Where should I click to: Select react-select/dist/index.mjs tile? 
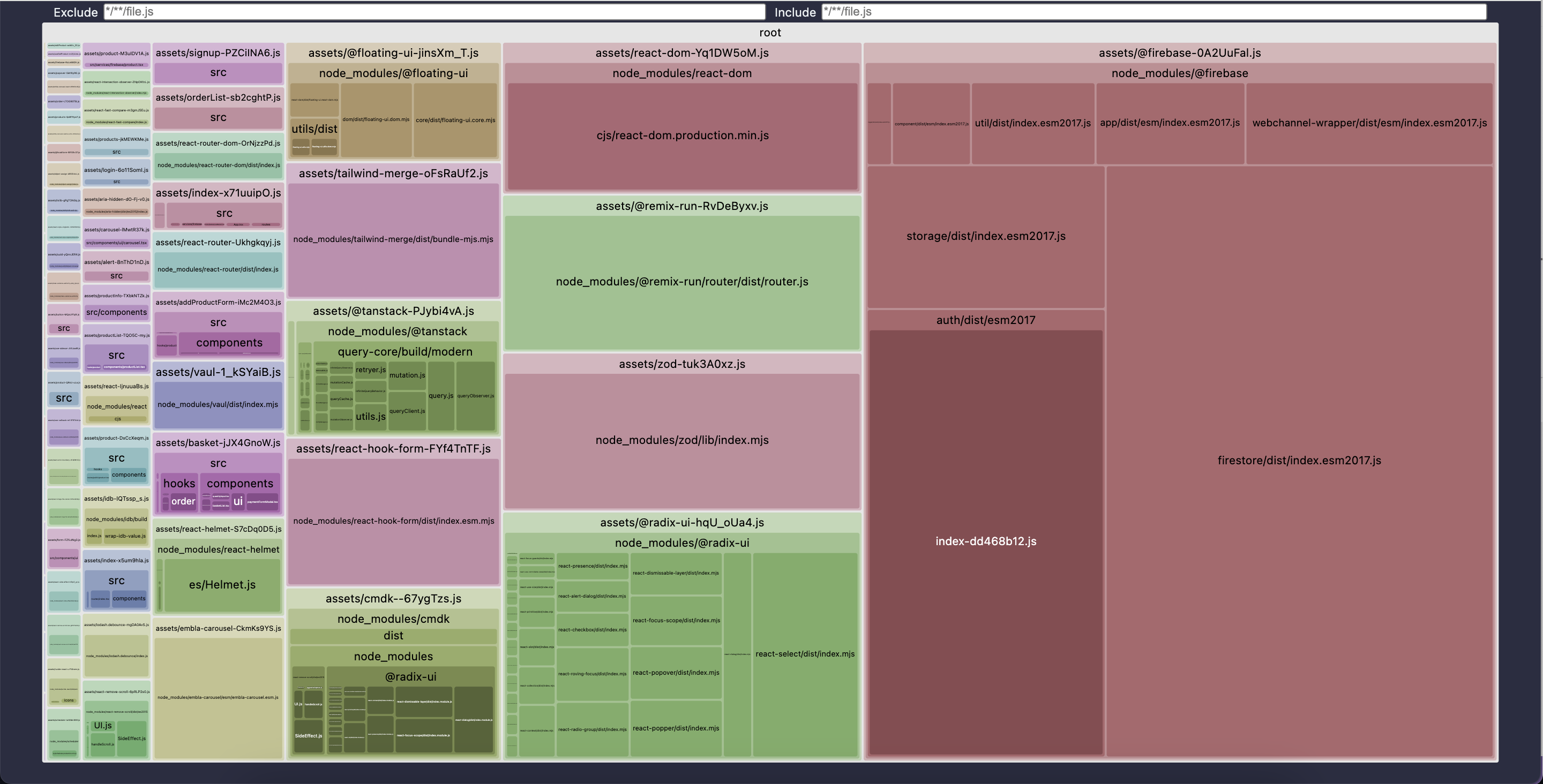804,654
